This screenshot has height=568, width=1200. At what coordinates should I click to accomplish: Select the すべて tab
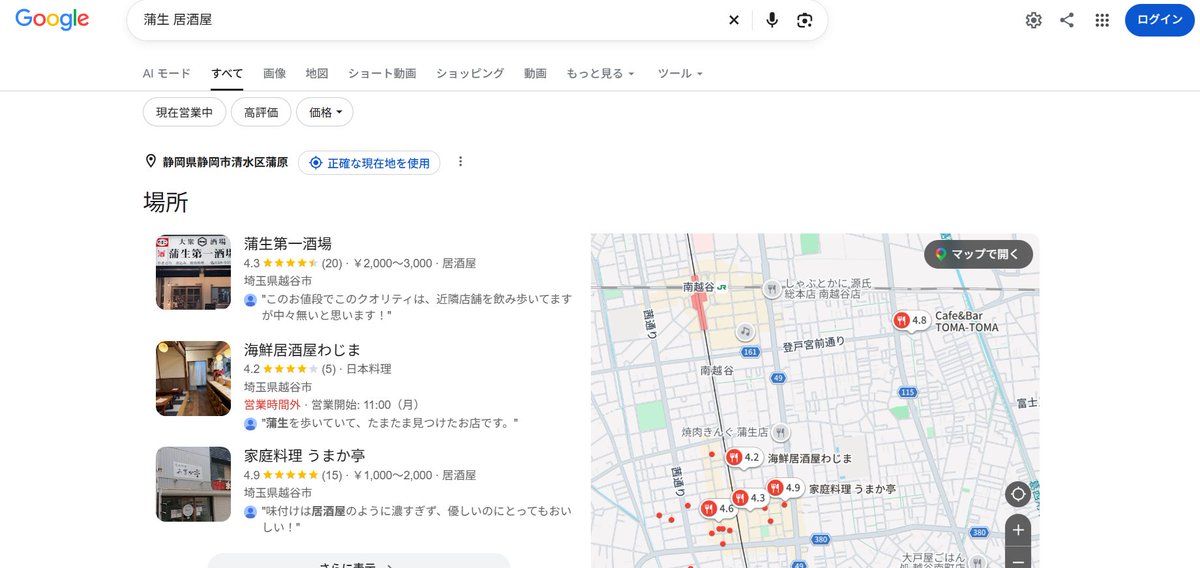point(227,73)
